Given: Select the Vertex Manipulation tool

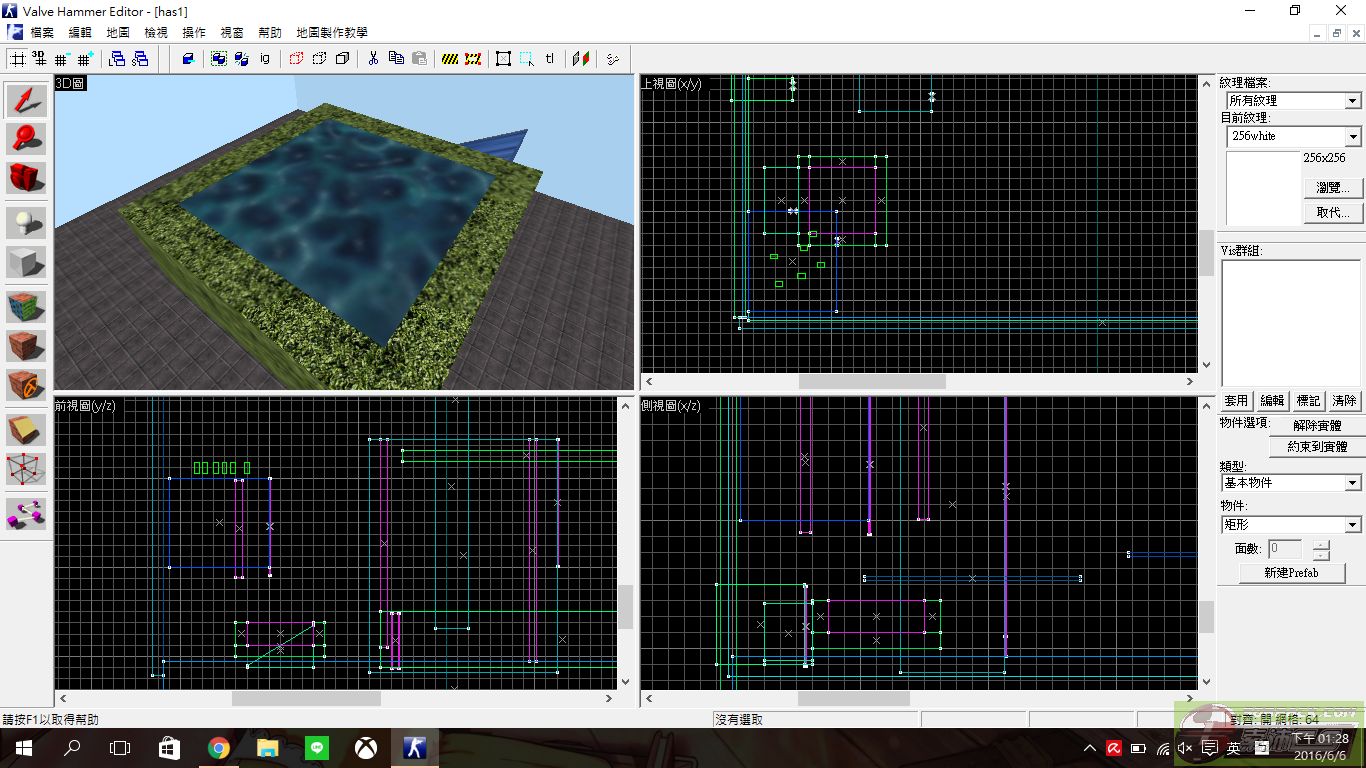Looking at the screenshot, I should pos(27,468).
